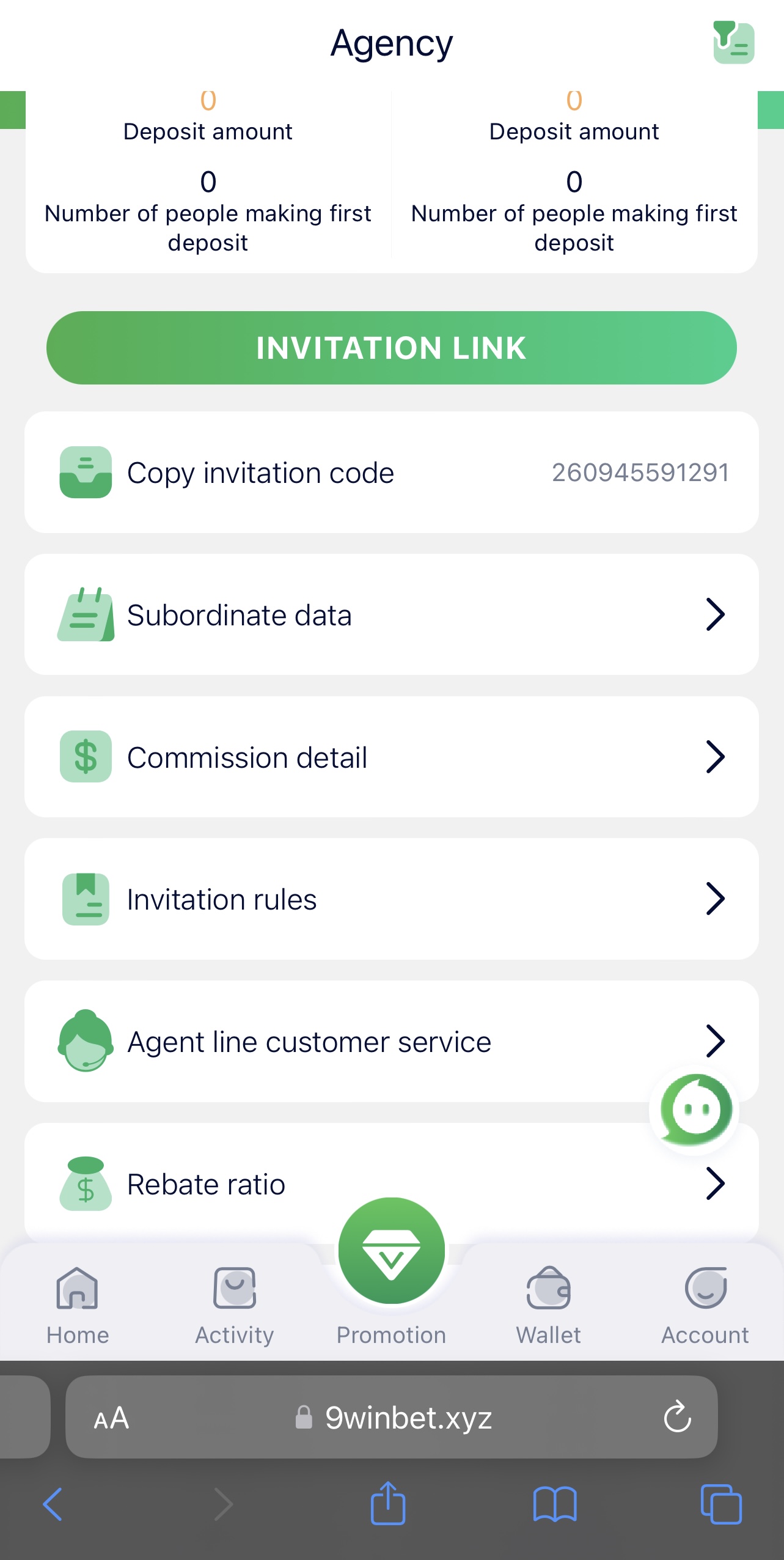
Task: Tap the filter icon in Agency header
Action: coord(733,43)
